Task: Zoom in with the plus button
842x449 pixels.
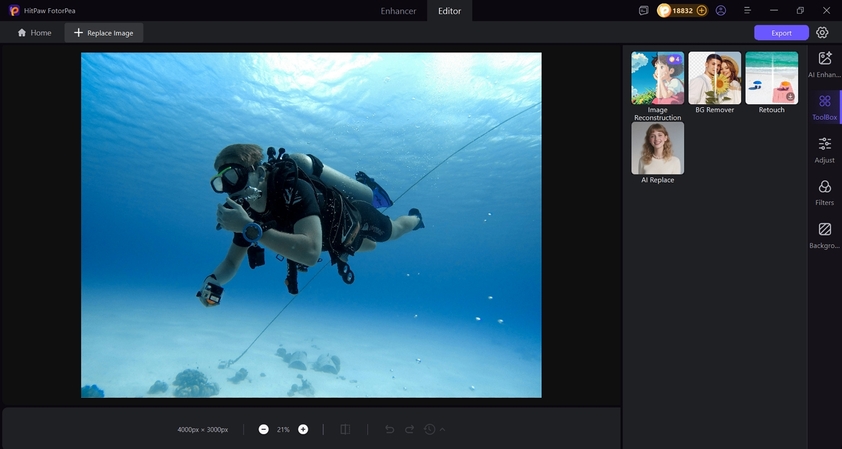Action: click(303, 429)
